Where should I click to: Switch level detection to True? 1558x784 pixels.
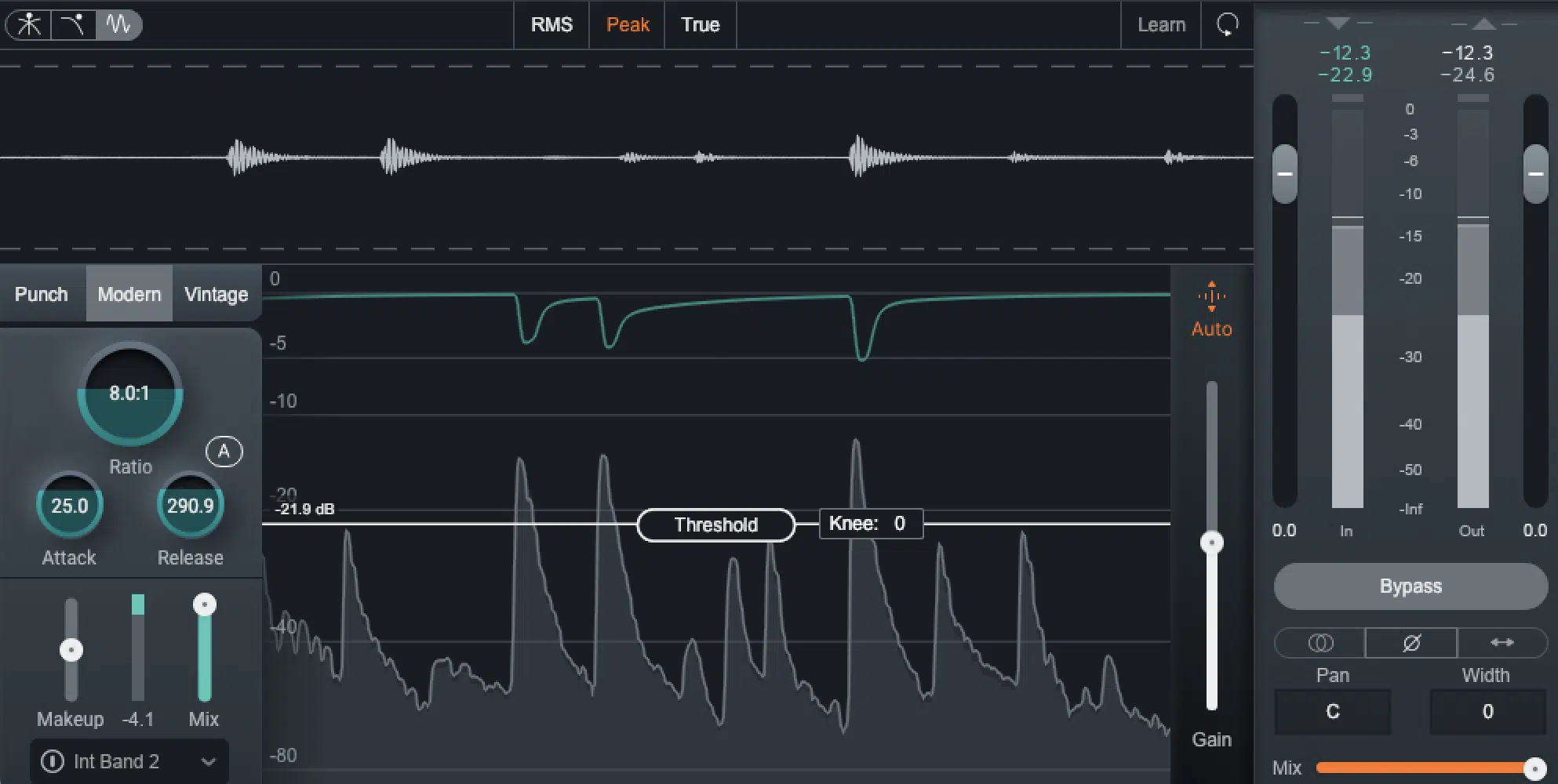click(x=700, y=24)
